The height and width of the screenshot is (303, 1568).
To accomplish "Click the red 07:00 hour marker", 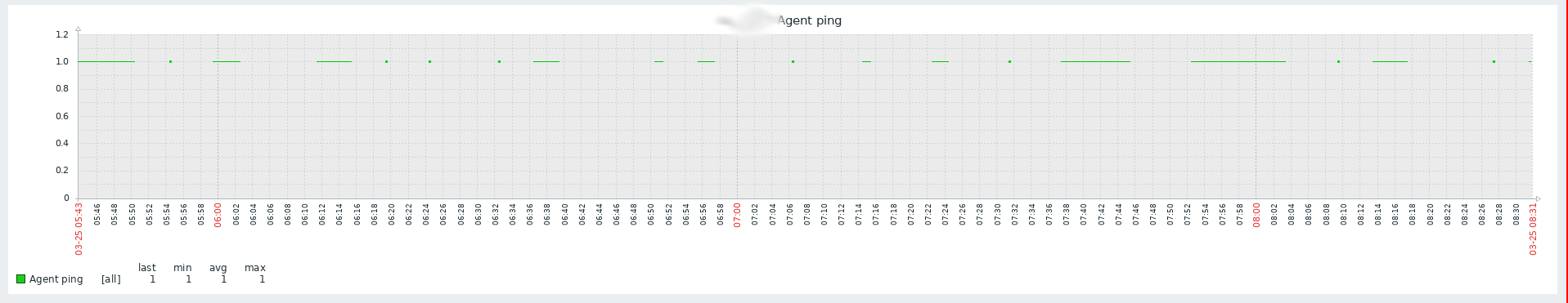I will point(737,215).
